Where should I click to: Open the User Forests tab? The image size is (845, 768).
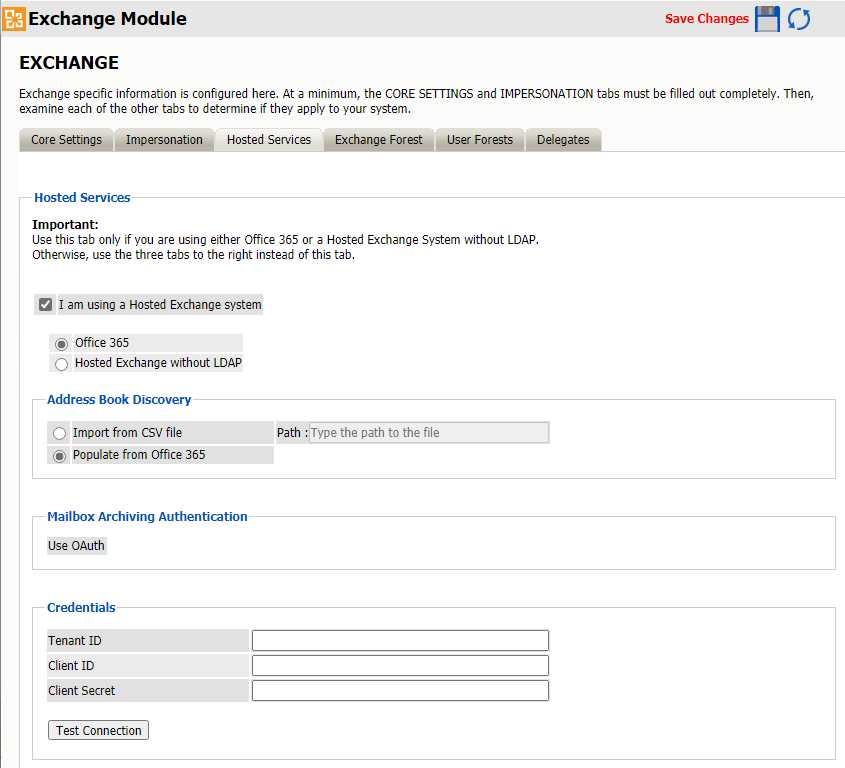480,140
